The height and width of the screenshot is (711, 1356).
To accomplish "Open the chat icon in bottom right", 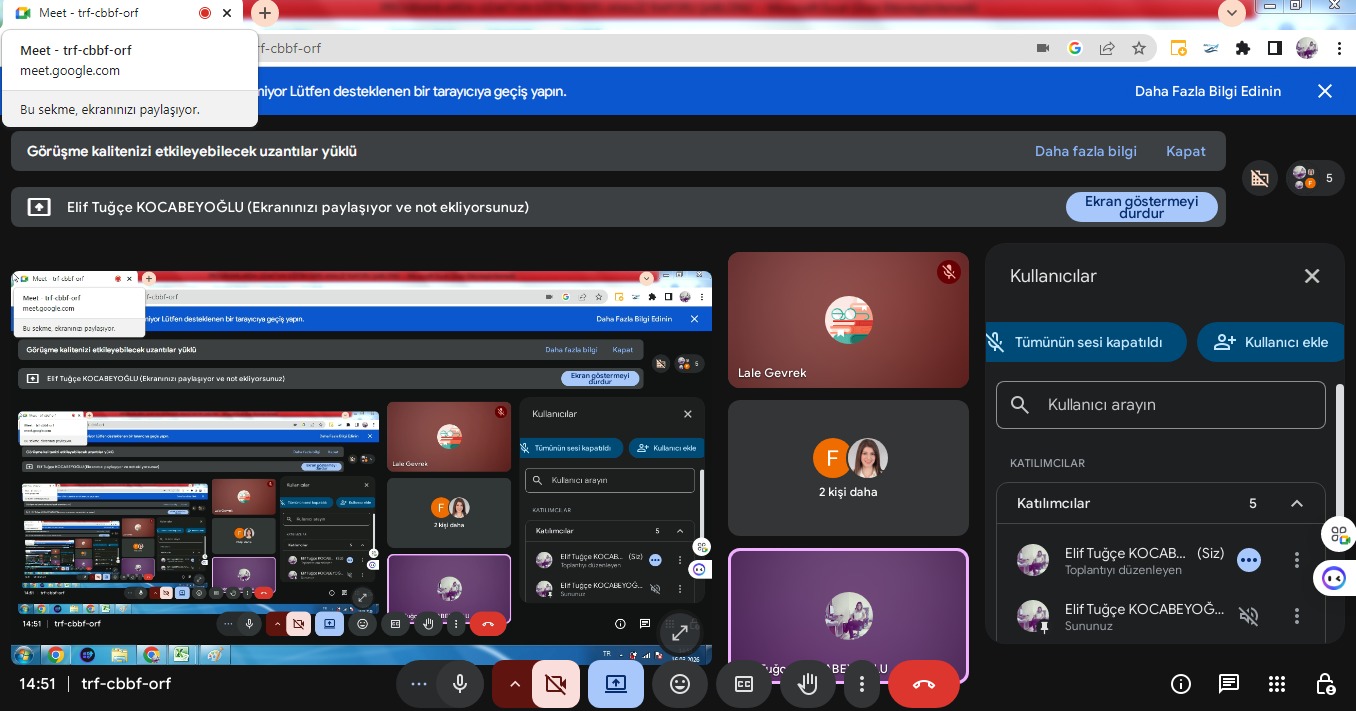I will click(x=1229, y=684).
